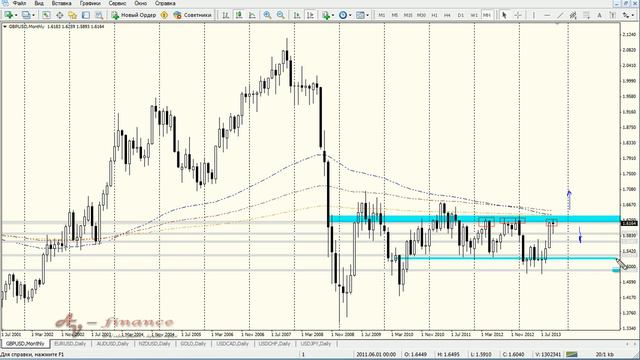Switch to the USDCHF,Daily chart tab
640x360 pixels.
tap(274, 344)
